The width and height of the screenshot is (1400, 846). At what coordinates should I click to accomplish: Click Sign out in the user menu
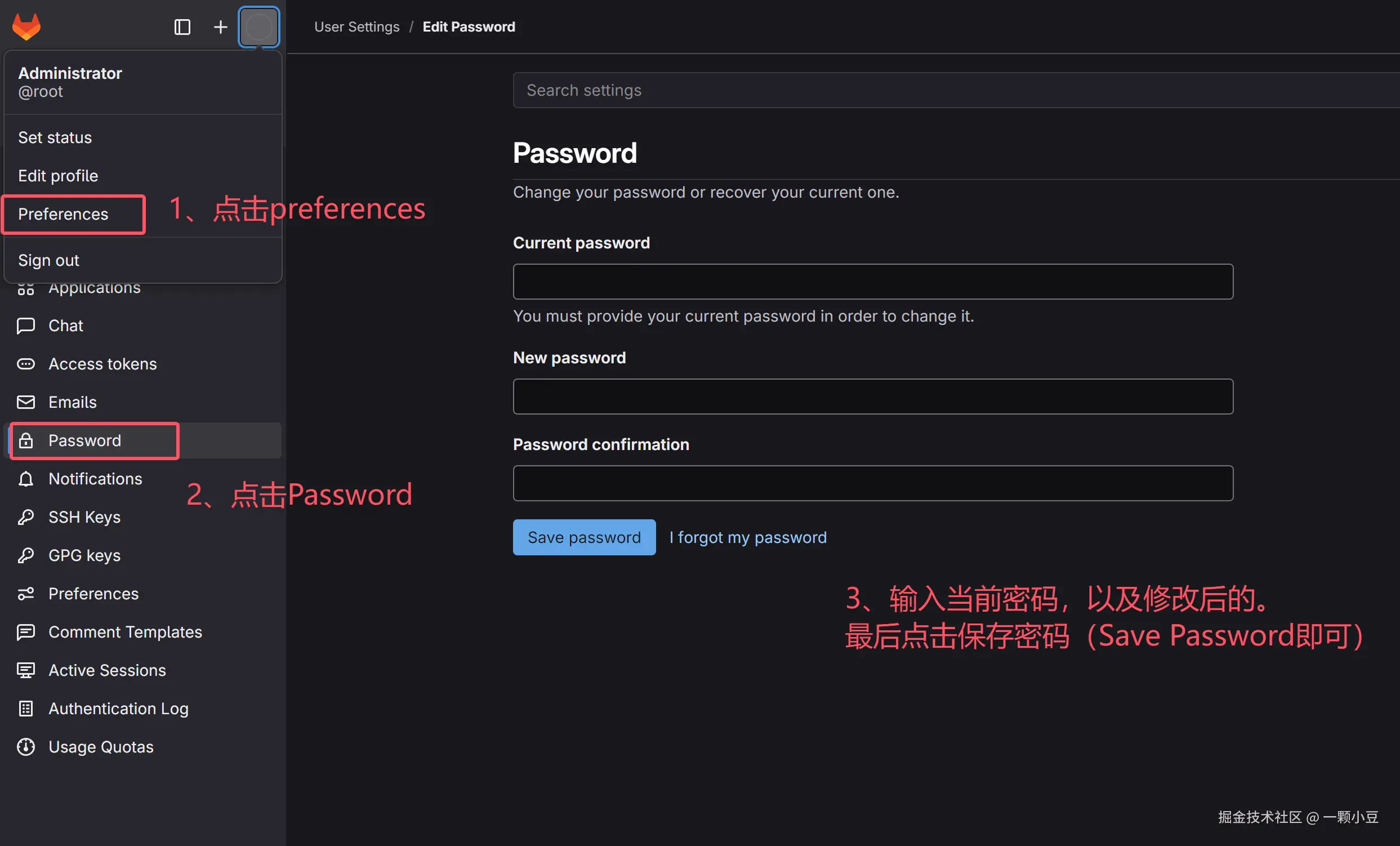(48, 260)
